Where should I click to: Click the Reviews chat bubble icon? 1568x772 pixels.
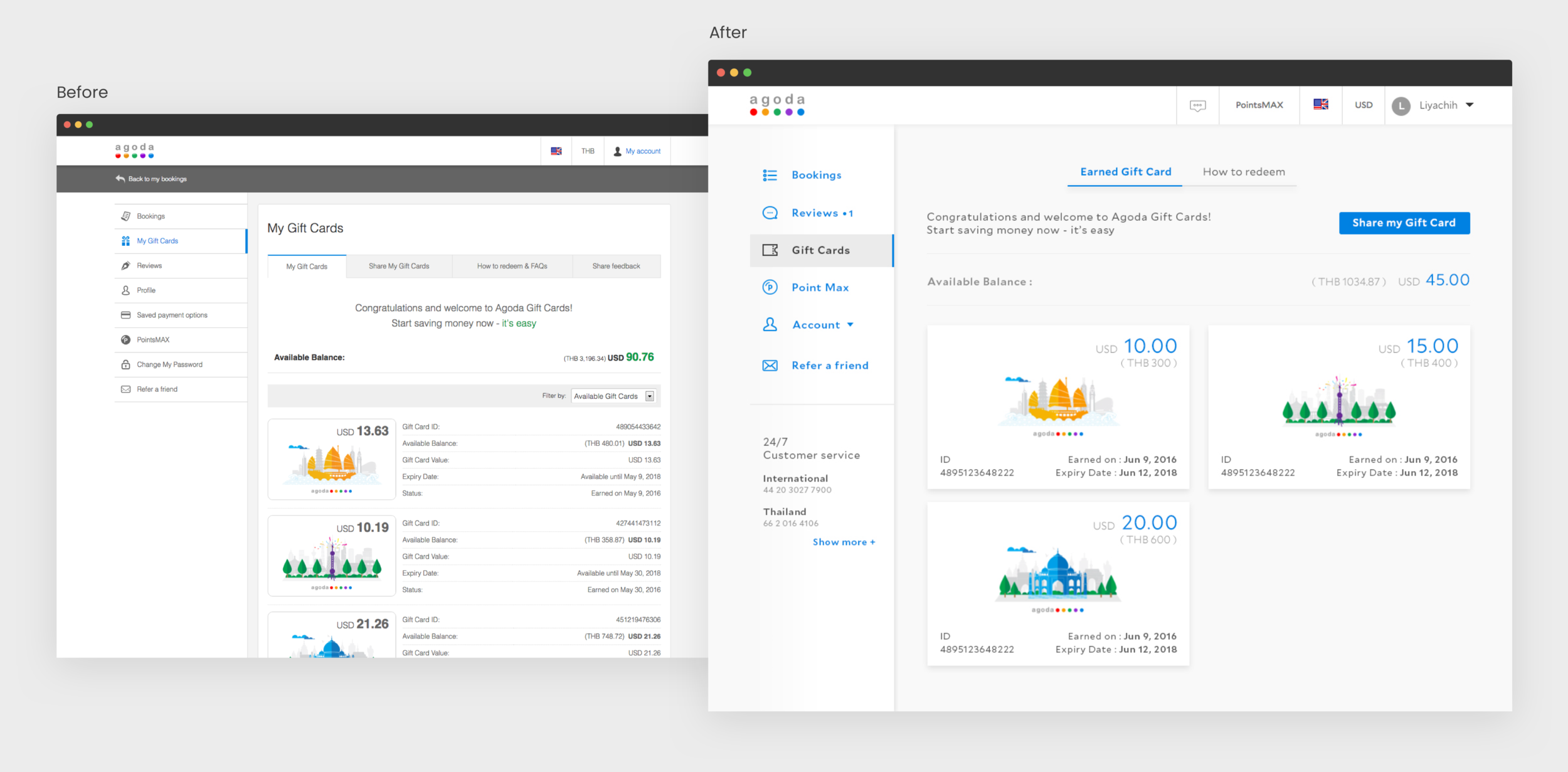[770, 213]
